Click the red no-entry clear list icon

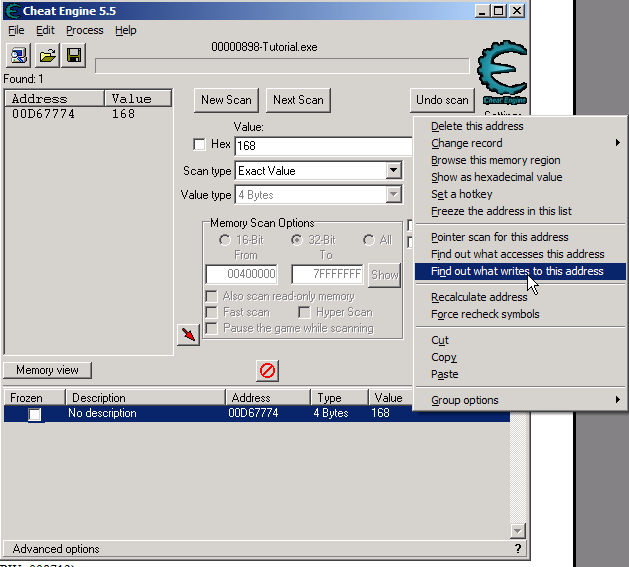coord(267,370)
